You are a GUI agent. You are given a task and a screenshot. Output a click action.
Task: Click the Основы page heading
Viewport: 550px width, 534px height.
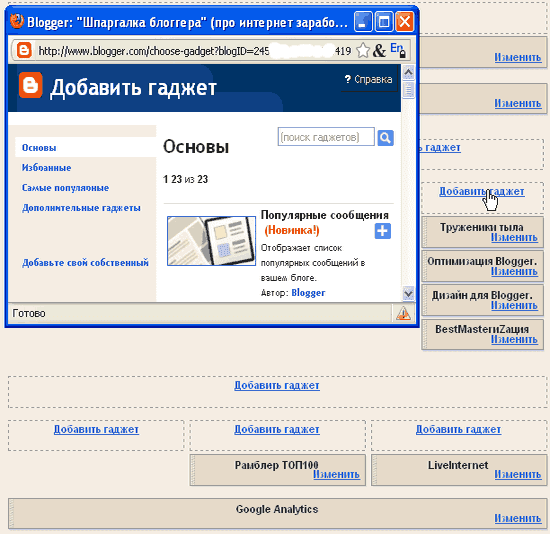click(196, 147)
